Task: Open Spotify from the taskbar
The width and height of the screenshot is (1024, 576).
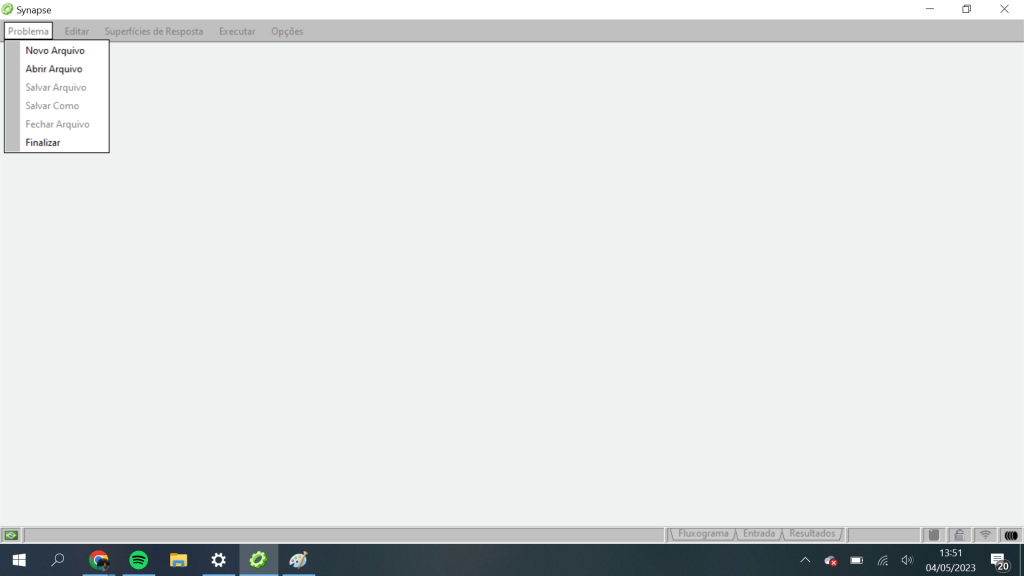Action: tap(138, 560)
